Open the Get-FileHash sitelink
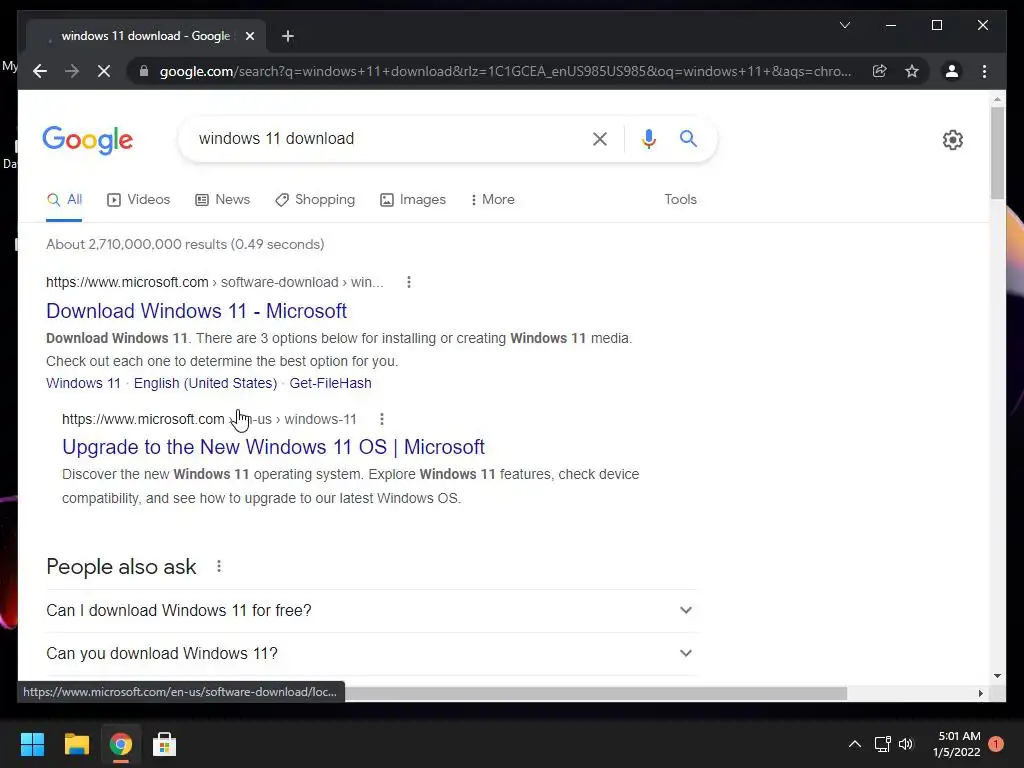The width and height of the screenshot is (1024, 768). 330,383
